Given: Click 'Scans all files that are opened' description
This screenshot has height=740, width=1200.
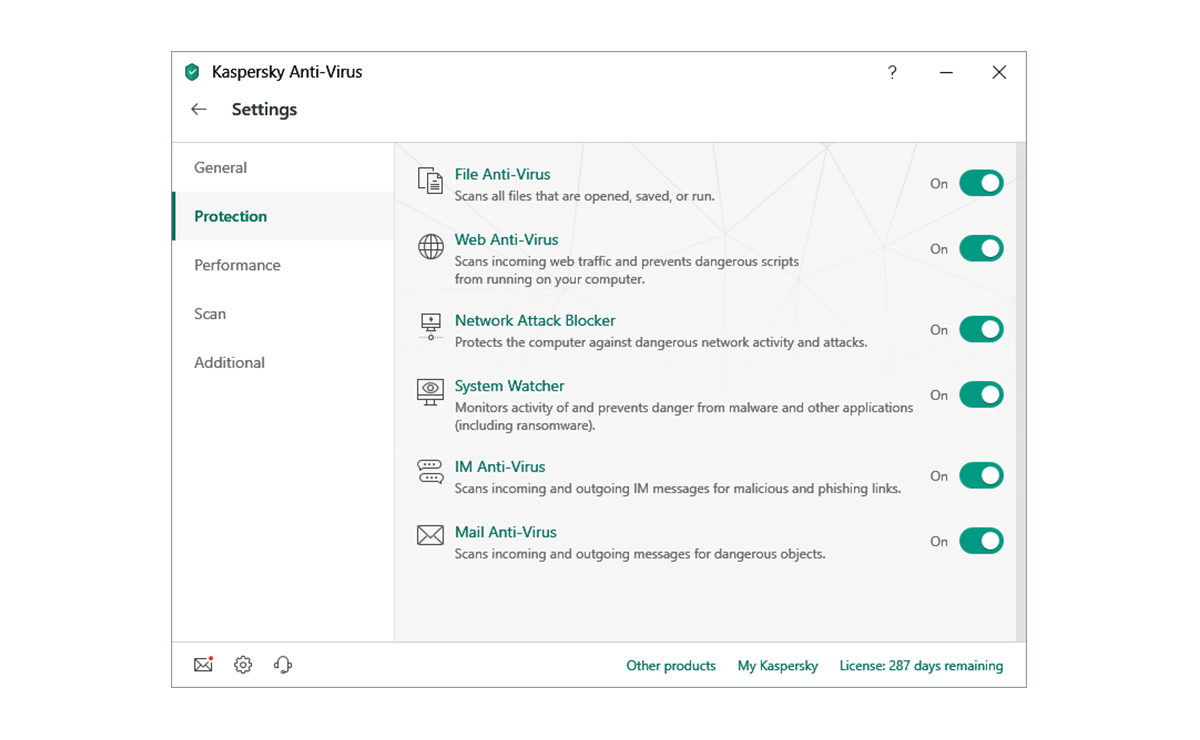Looking at the screenshot, I should coord(584,196).
